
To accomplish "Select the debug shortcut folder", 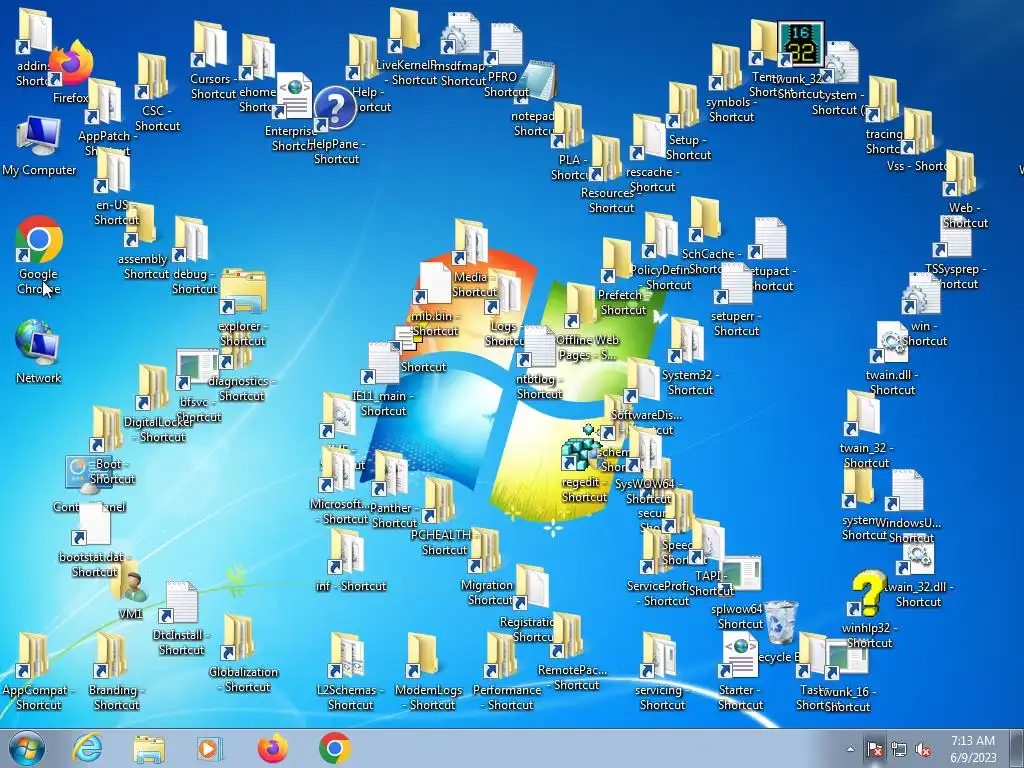I will click(x=190, y=240).
